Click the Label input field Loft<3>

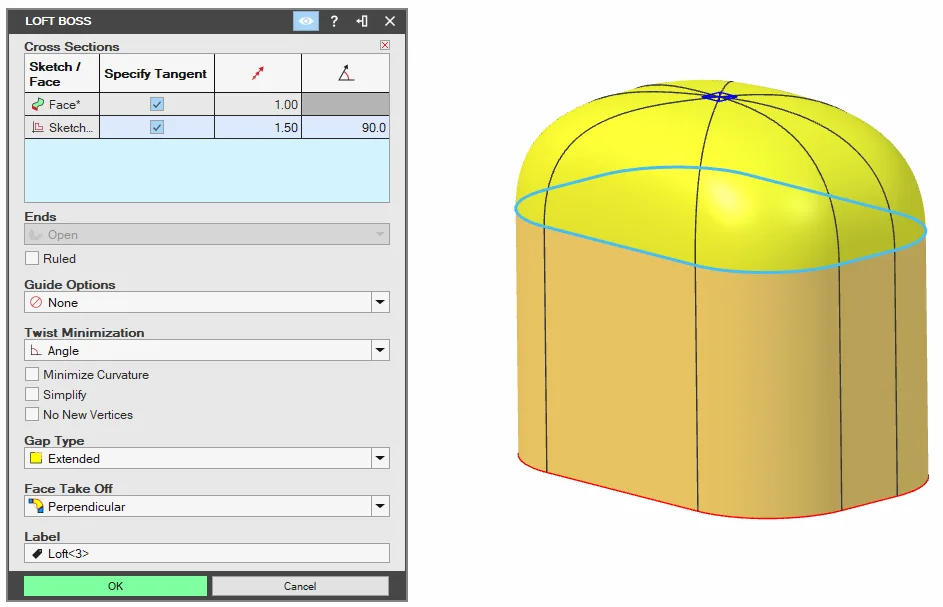coord(207,553)
